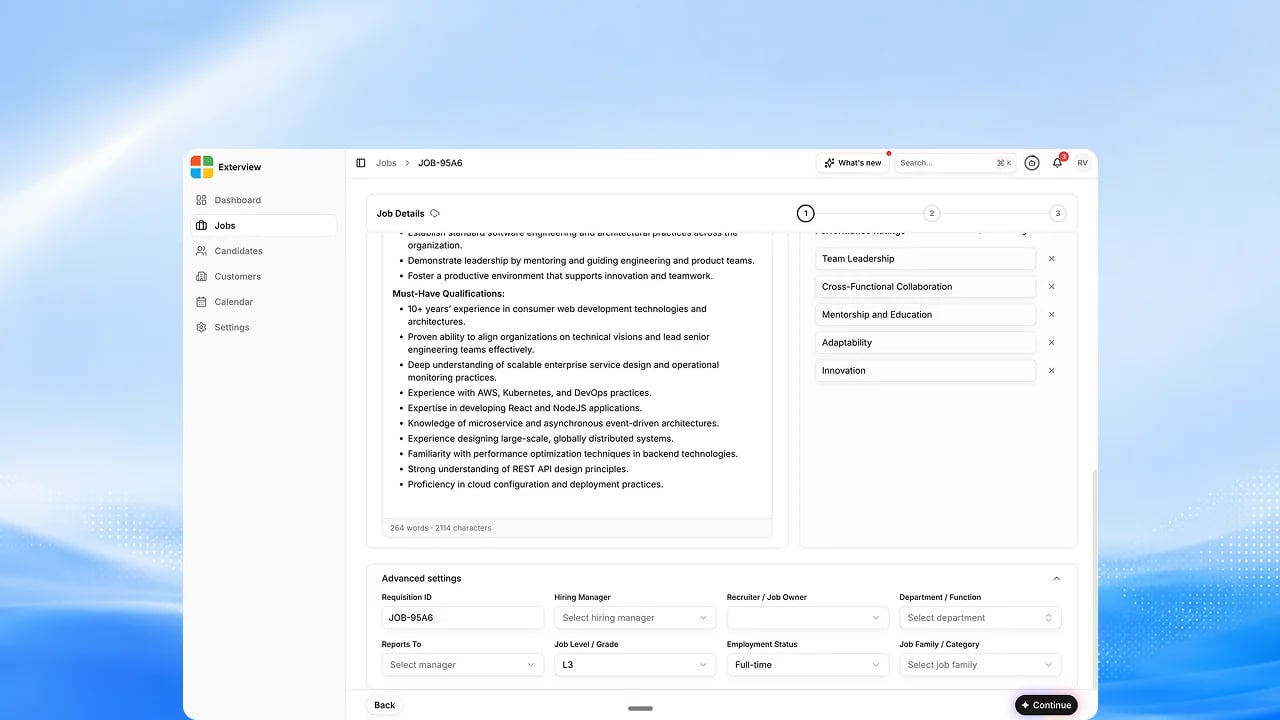
Task: Focus the Search field
Action: tap(955, 163)
